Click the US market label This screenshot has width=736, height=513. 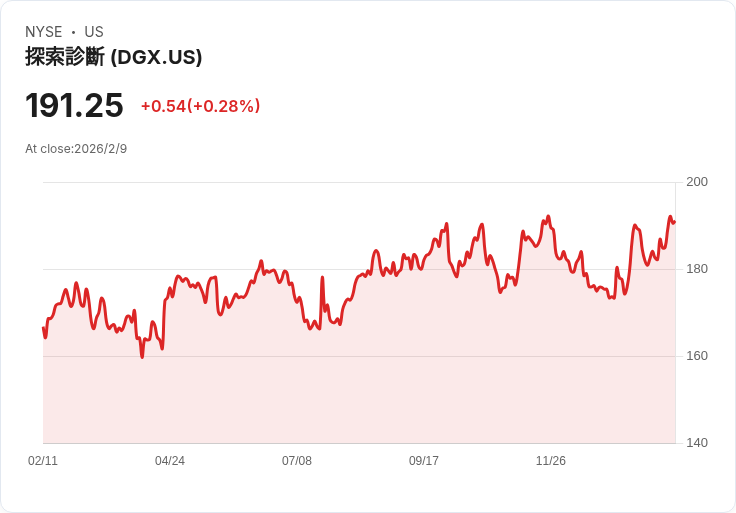(94, 32)
